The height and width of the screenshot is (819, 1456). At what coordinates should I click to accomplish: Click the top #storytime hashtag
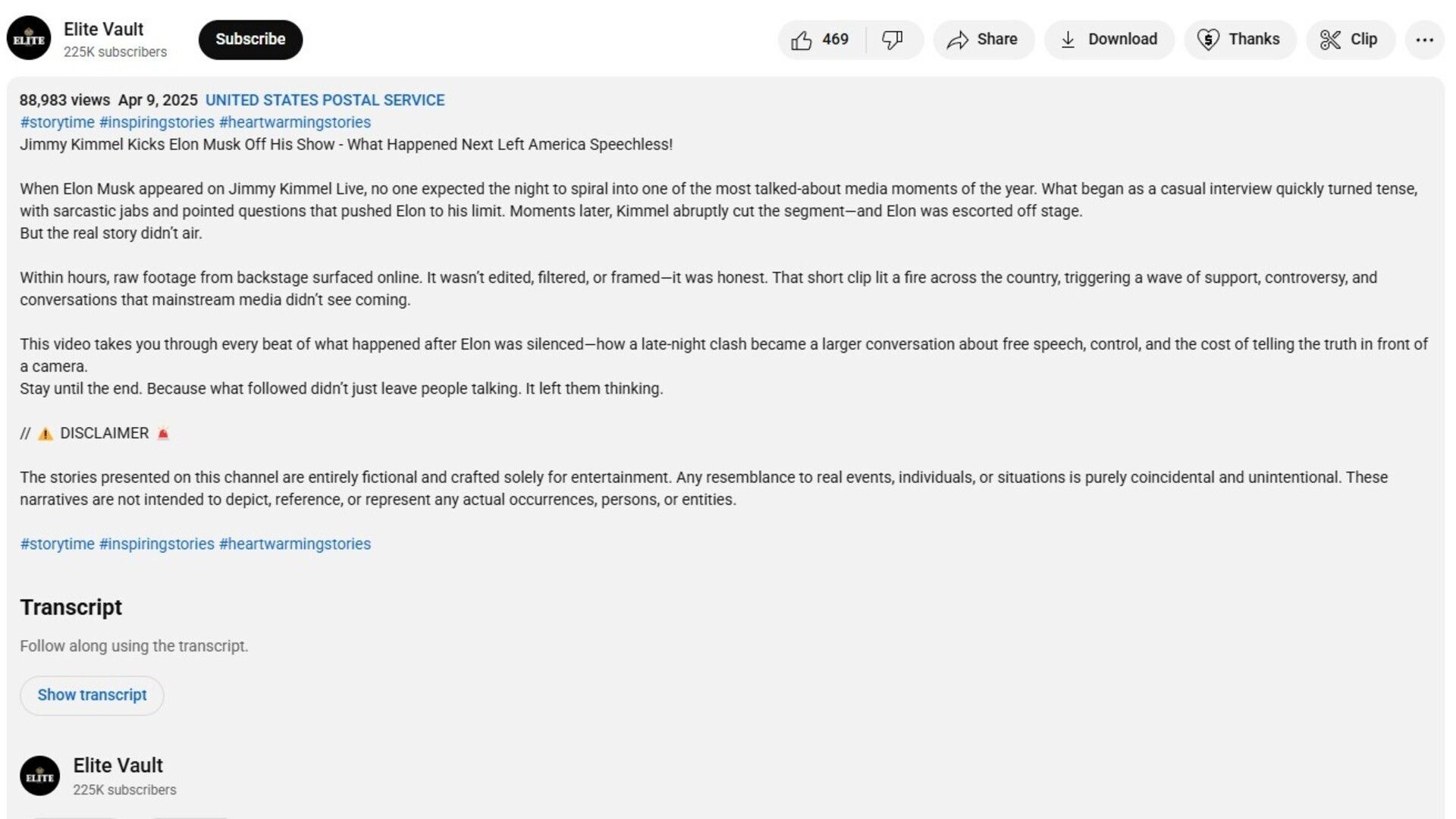[x=58, y=122]
